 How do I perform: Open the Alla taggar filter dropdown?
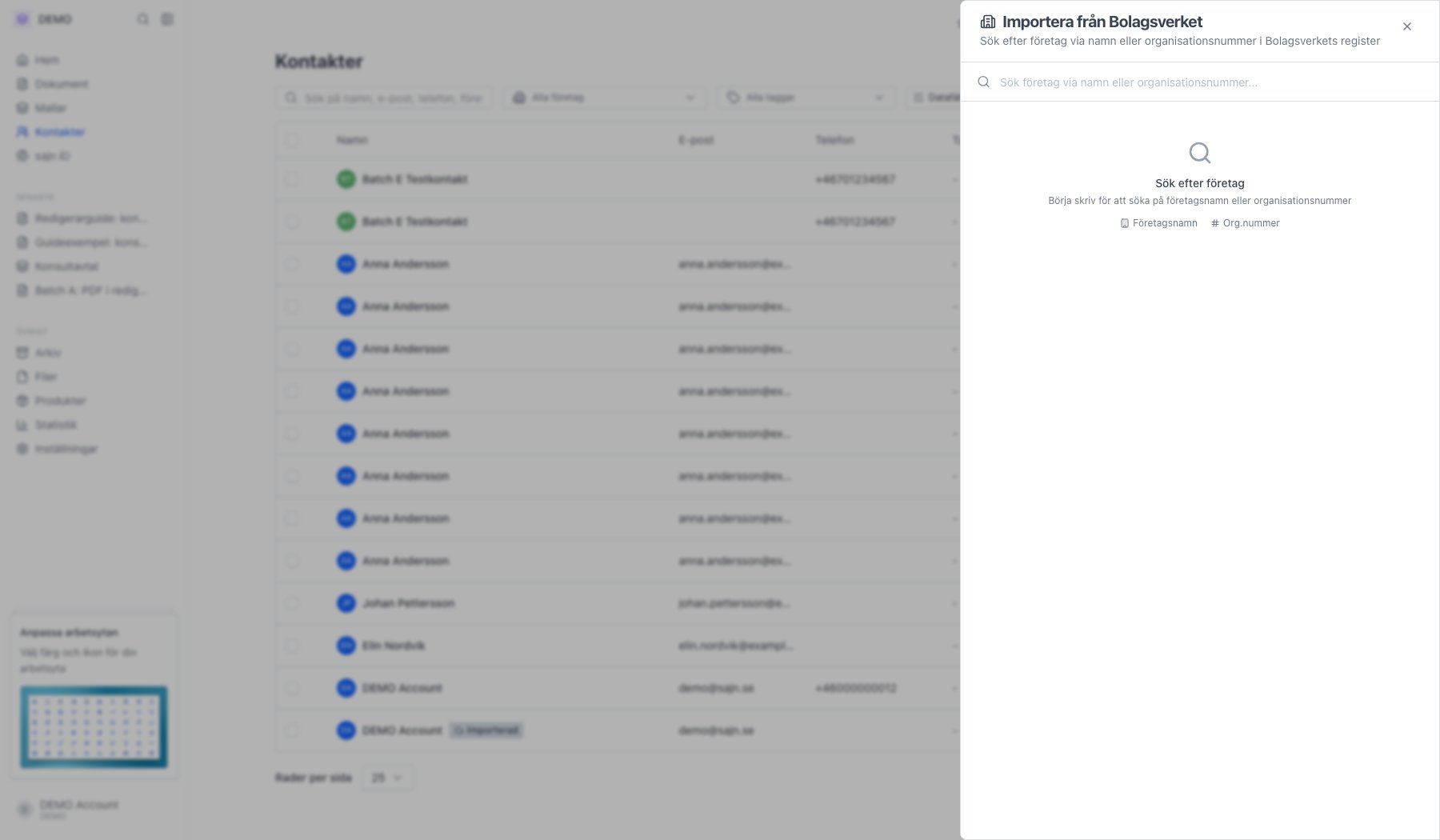click(806, 98)
